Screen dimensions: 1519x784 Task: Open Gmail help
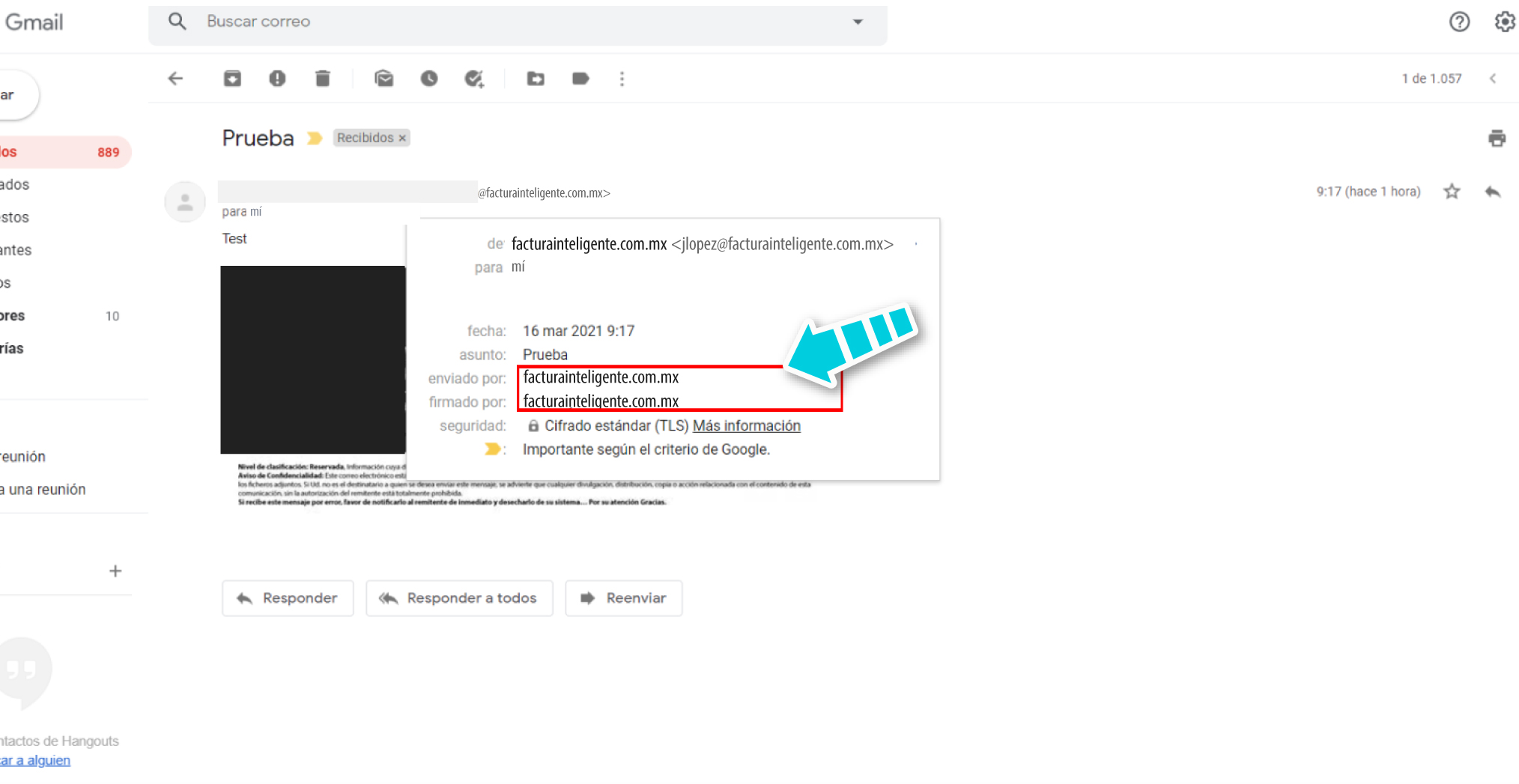[x=1460, y=22]
